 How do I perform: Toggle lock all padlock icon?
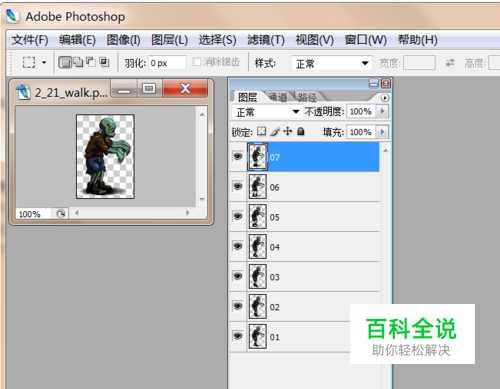tap(301, 131)
